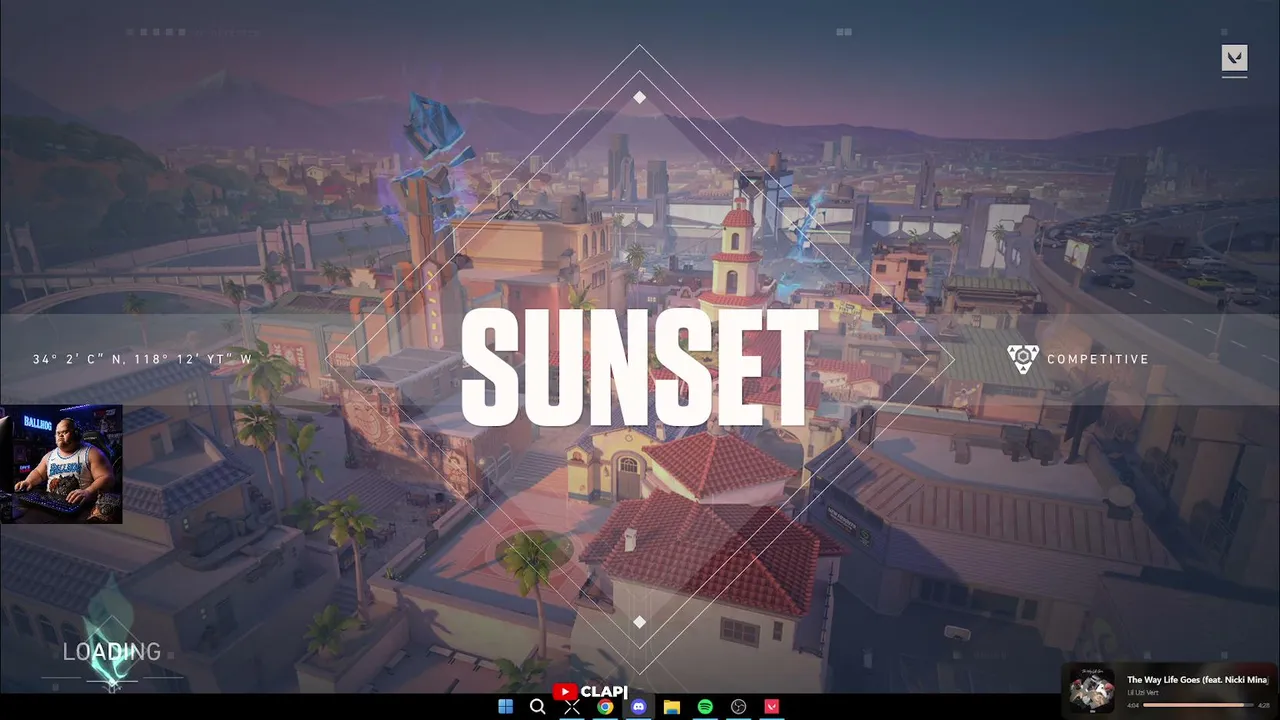The height and width of the screenshot is (720, 1280).
Task: Click song title The Way Life Goes
Action: pos(1198,680)
